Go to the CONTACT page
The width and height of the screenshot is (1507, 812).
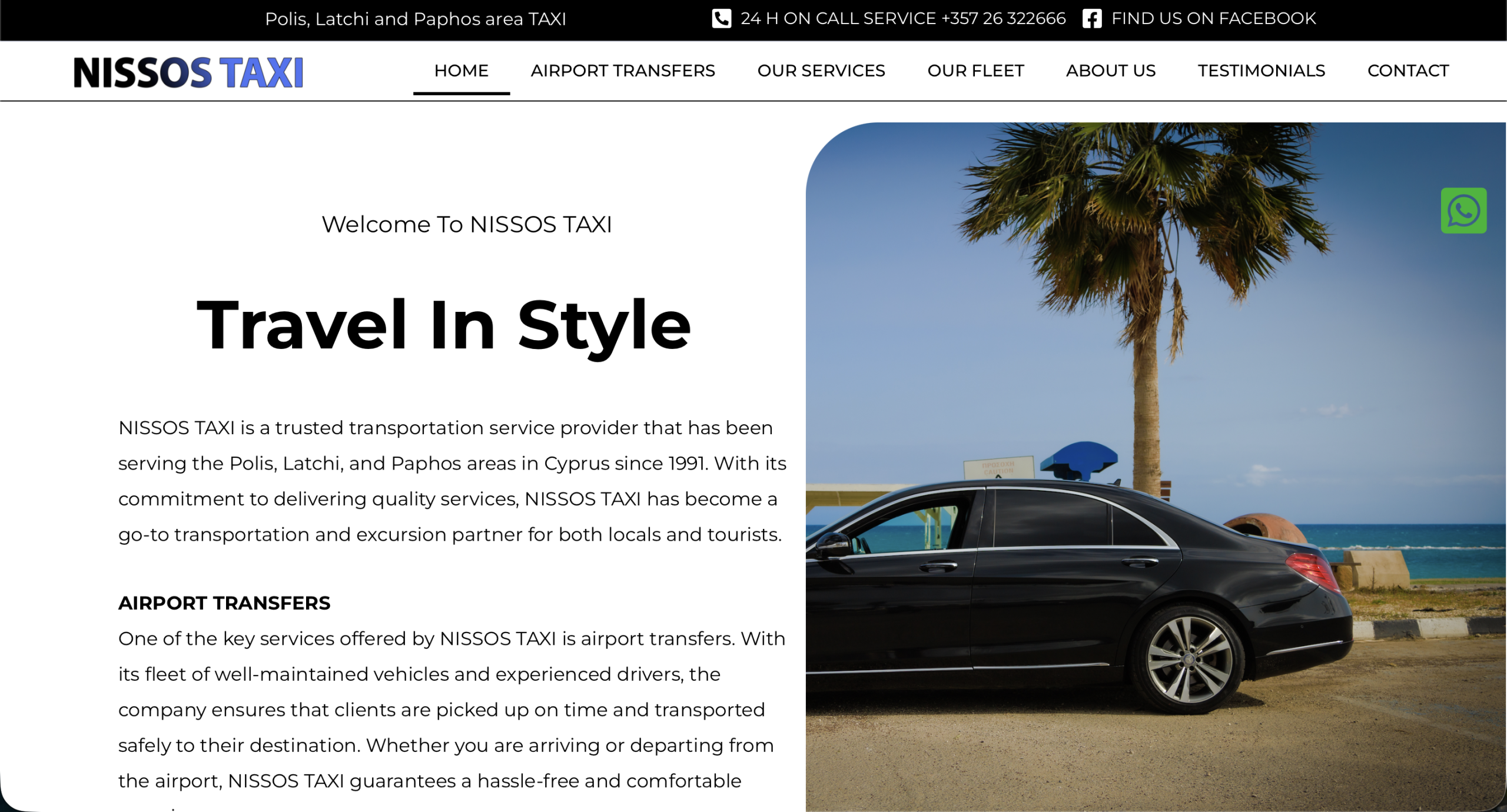pos(1408,71)
